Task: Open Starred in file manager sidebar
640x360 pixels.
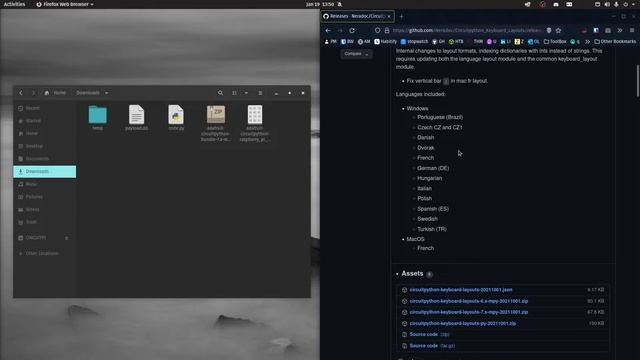Action: point(44,121)
